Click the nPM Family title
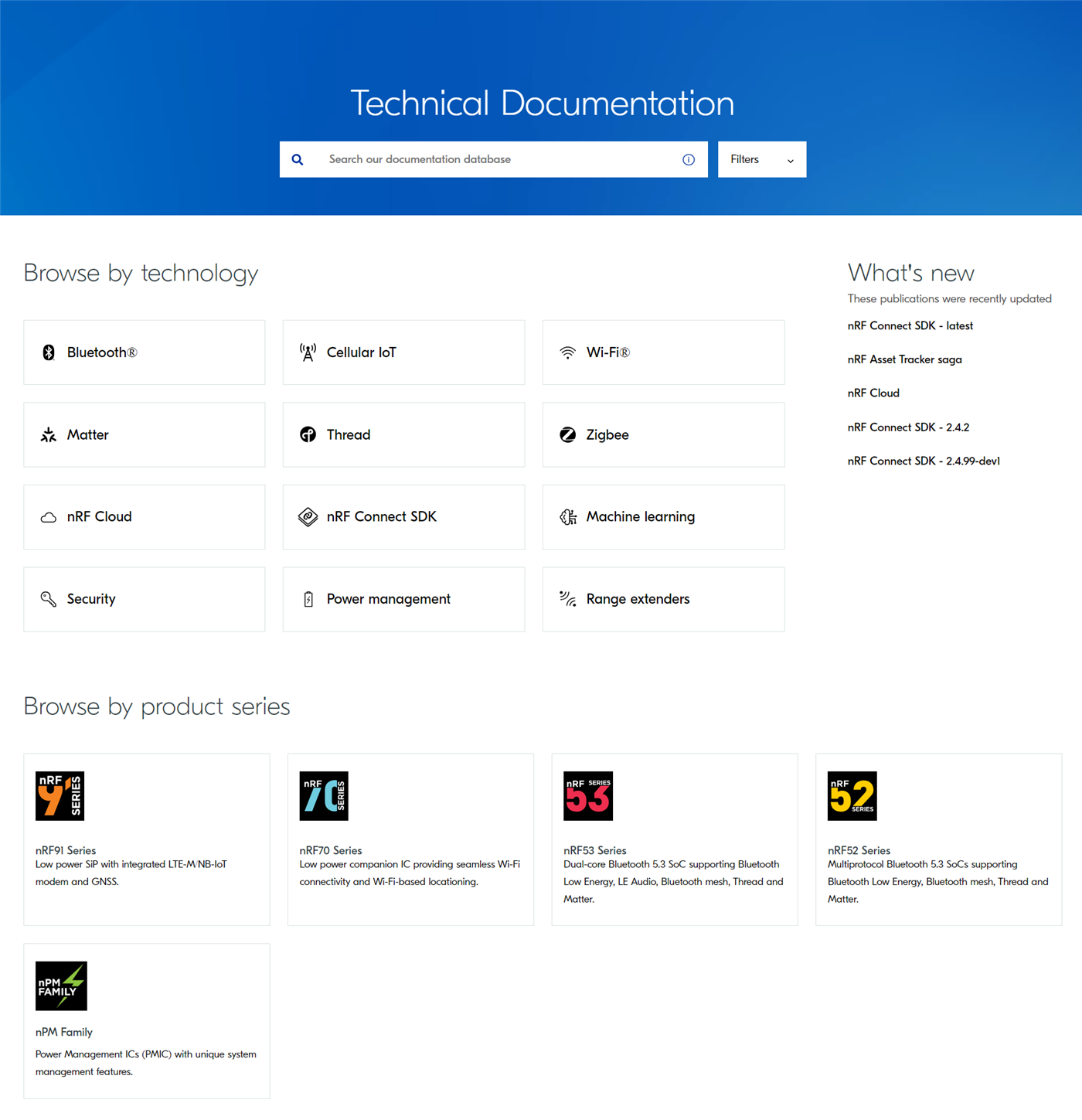 point(64,1033)
